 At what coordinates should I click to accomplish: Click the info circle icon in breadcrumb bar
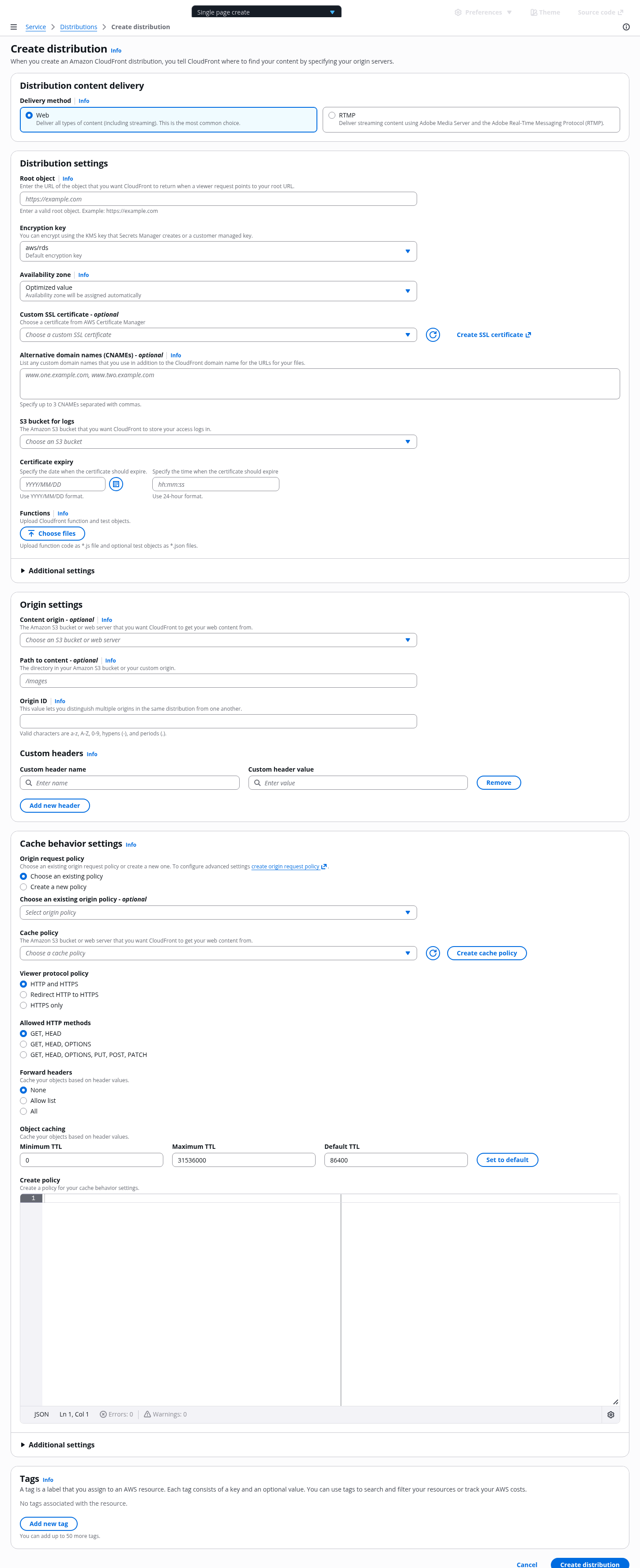[626, 27]
